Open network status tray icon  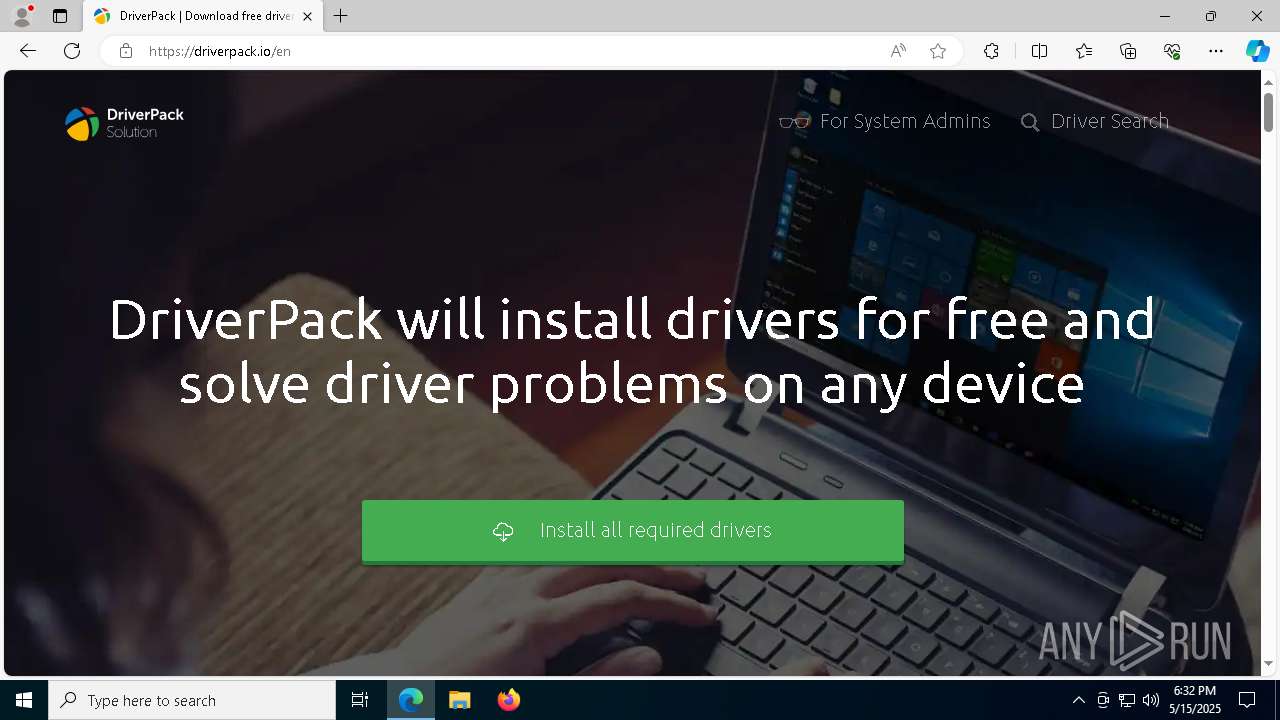pyautogui.click(x=1127, y=700)
